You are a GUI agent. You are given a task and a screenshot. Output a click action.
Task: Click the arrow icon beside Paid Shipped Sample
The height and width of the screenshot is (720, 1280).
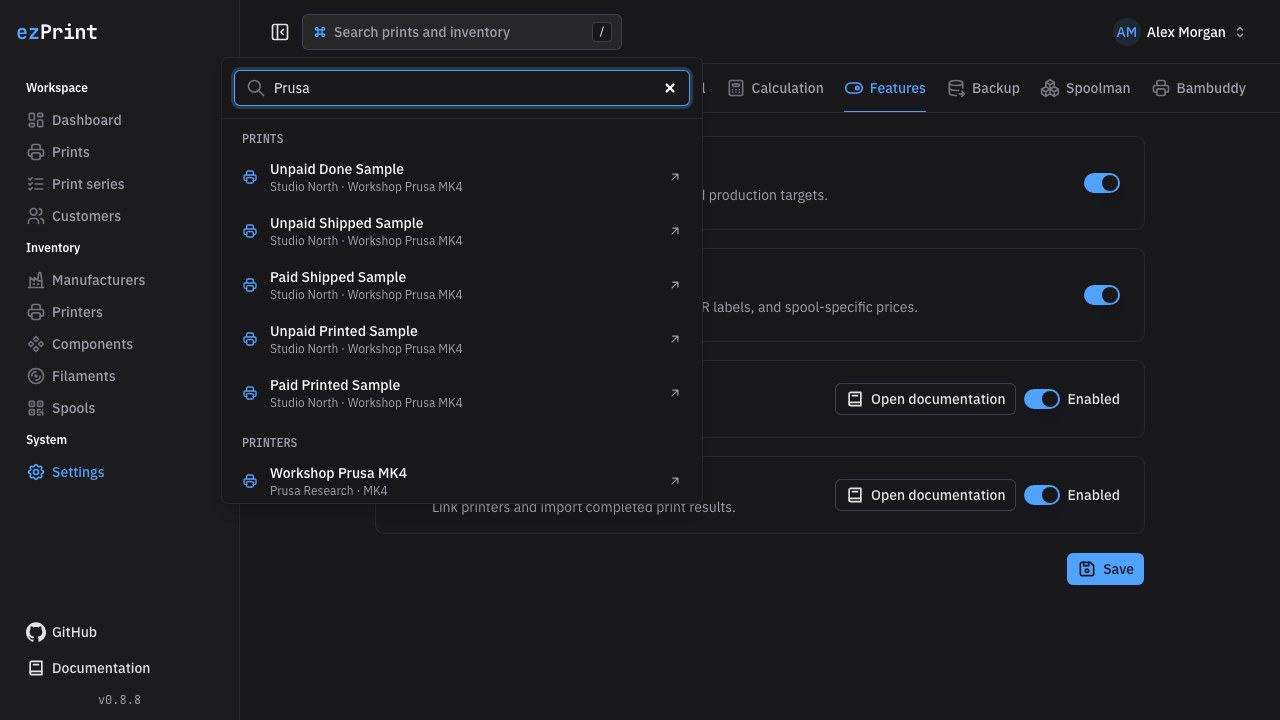point(675,285)
